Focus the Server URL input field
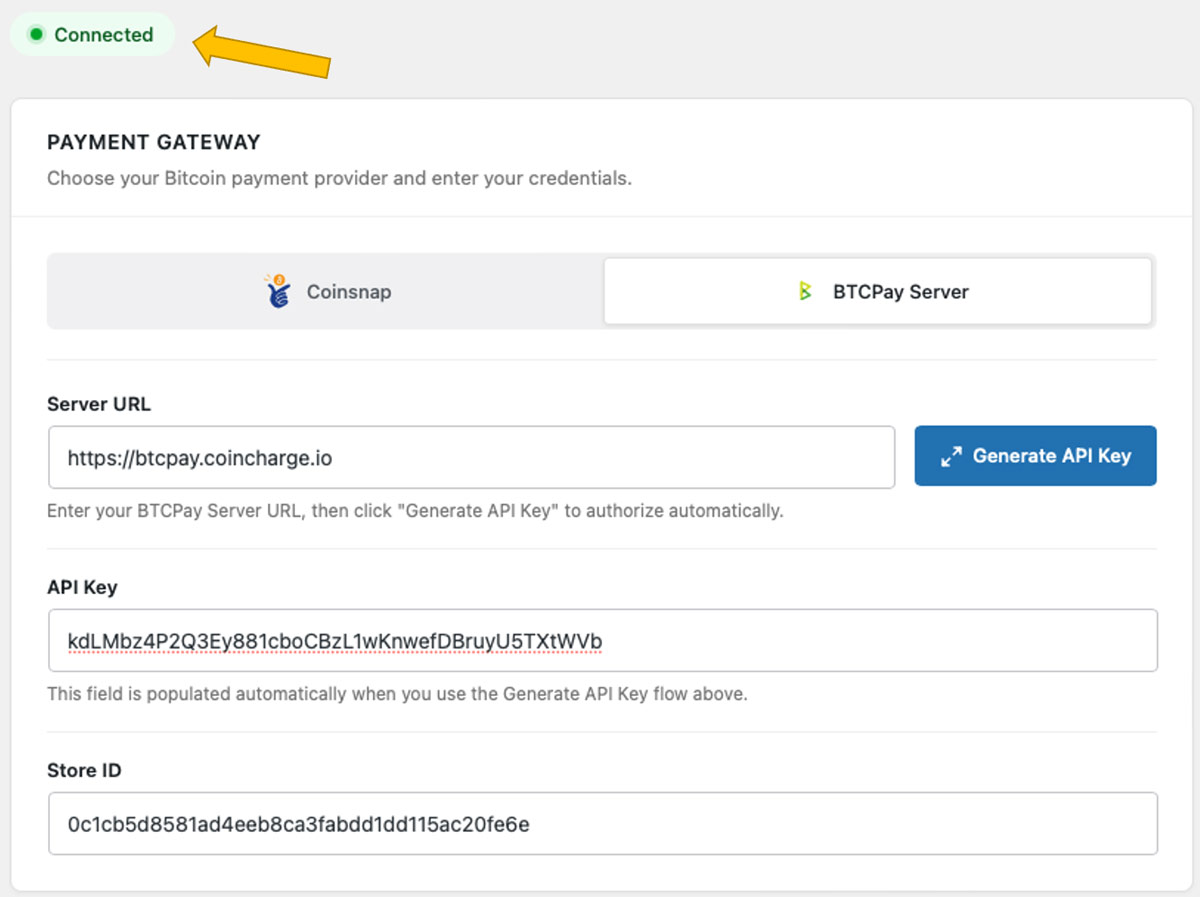The width and height of the screenshot is (1200, 897). [471, 458]
